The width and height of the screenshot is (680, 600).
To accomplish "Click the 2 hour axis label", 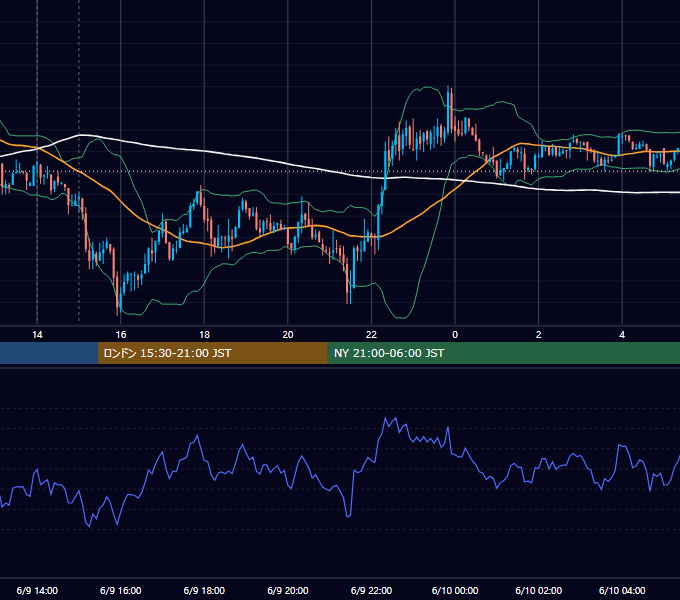I will 539,335.
